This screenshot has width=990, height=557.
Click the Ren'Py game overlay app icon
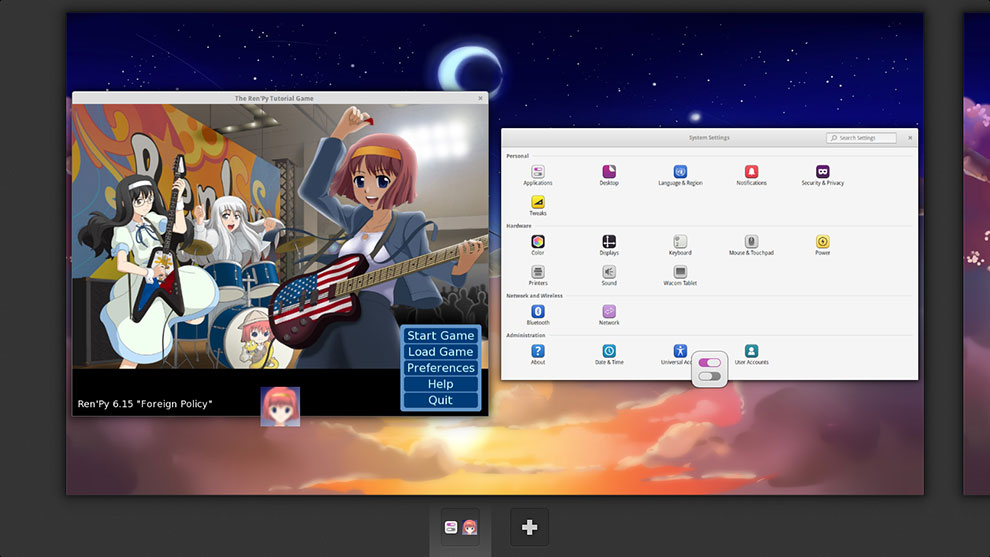point(280,407)
